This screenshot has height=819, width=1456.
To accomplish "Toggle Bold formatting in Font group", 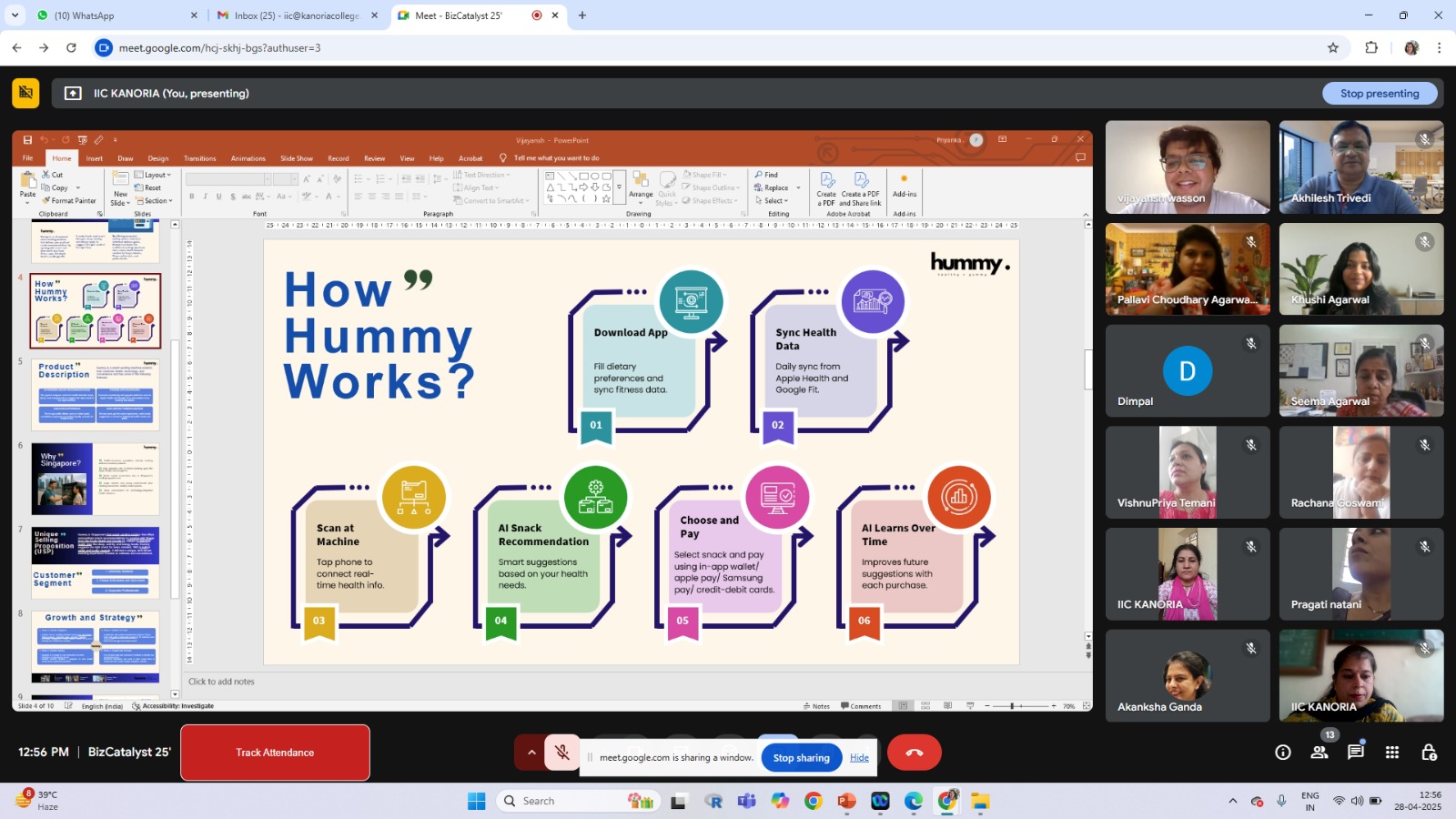I will pyautogui.click(x=191, y=197).
